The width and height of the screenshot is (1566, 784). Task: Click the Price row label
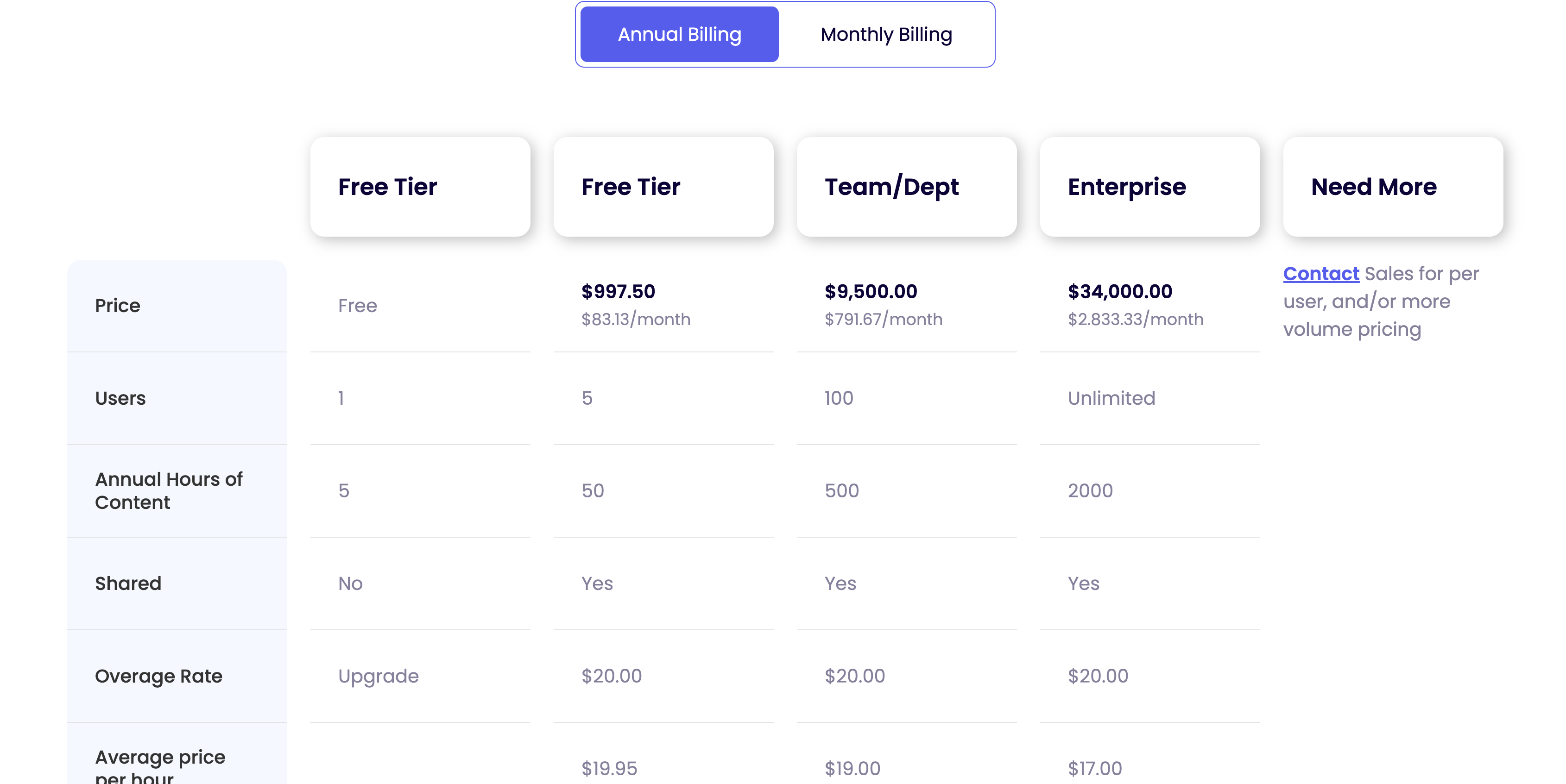point(117,306)
